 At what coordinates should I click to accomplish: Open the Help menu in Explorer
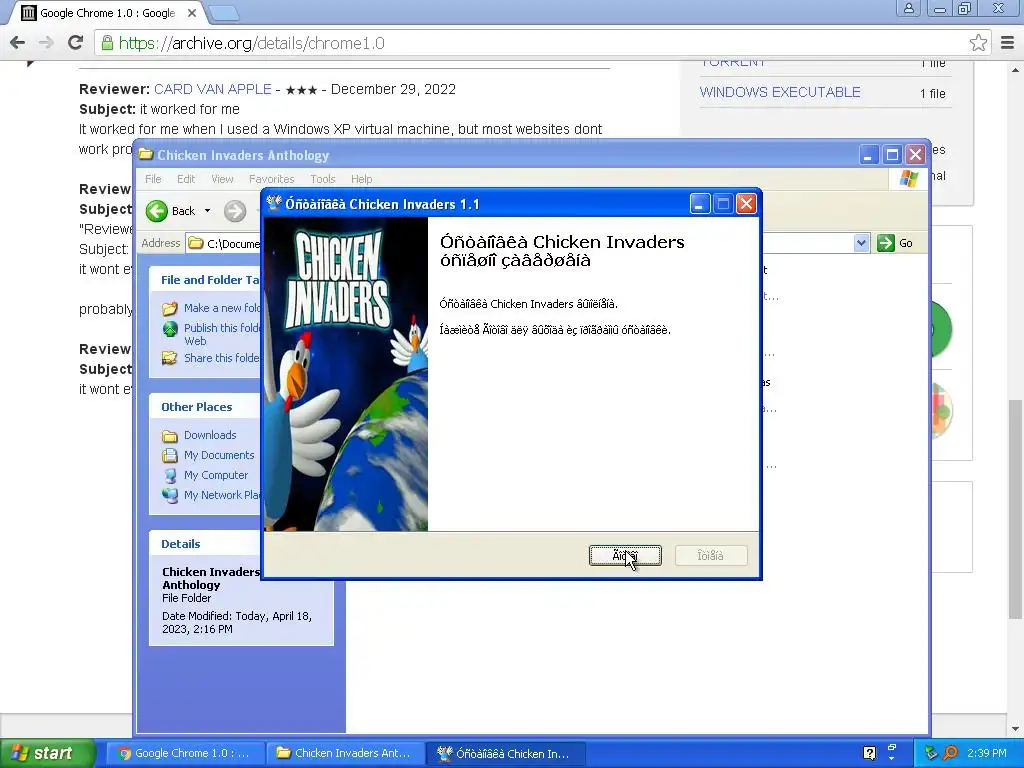click(x=361, y=179)
